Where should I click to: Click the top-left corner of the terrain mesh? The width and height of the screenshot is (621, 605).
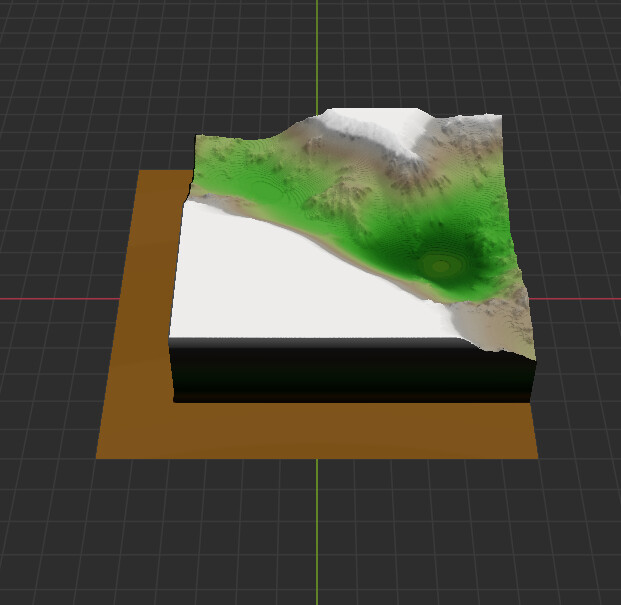[x=195, y=137]
